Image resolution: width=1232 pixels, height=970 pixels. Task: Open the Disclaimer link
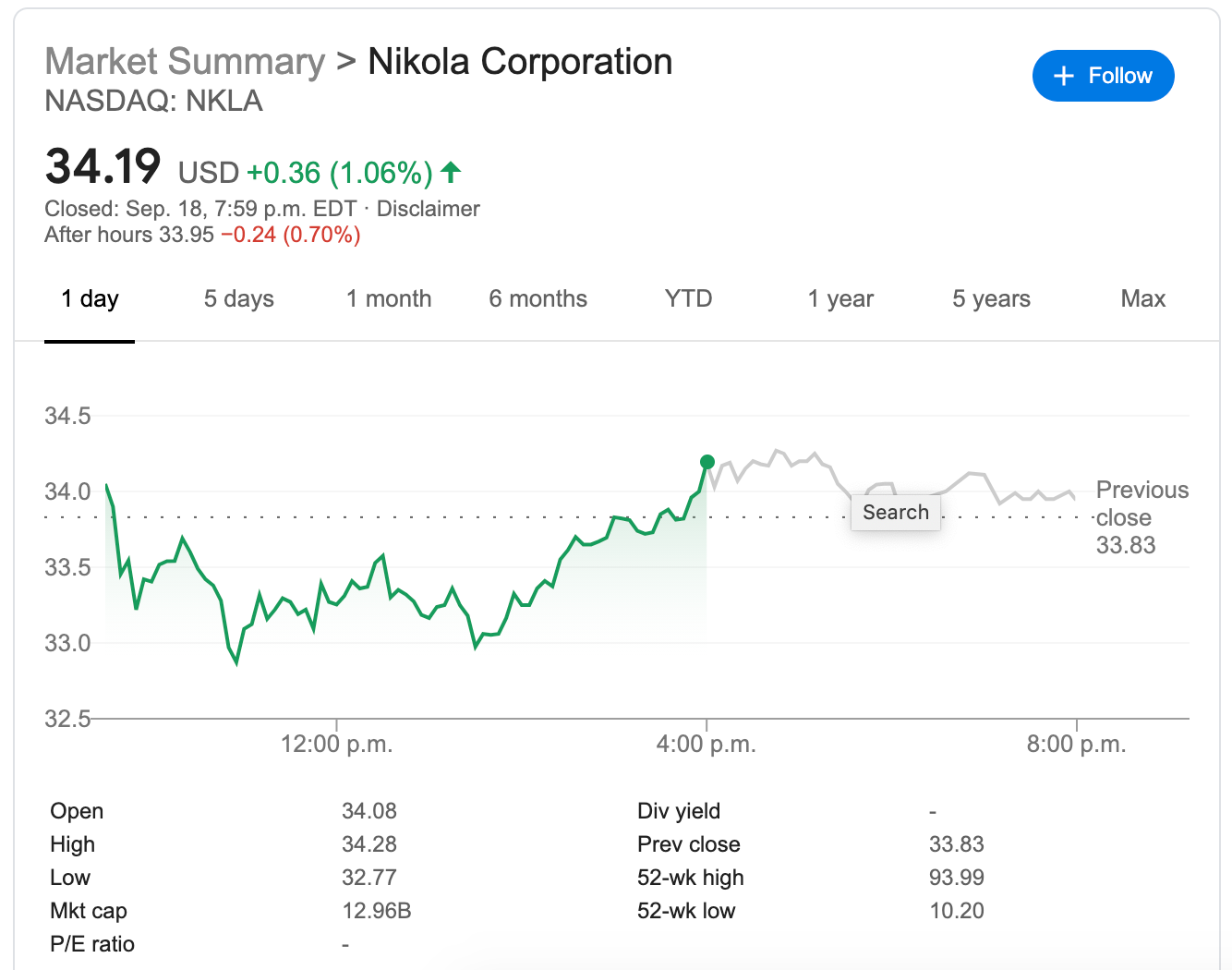tap(428, 209)
